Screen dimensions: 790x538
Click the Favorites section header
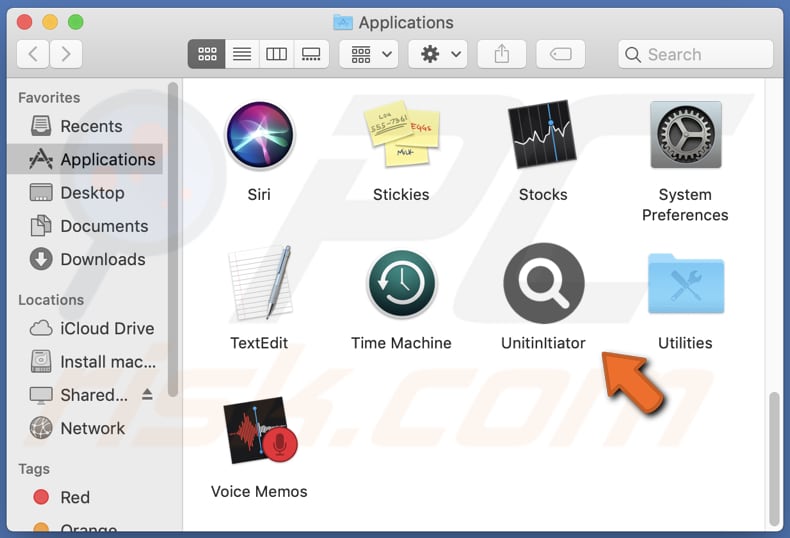point(49,97)
